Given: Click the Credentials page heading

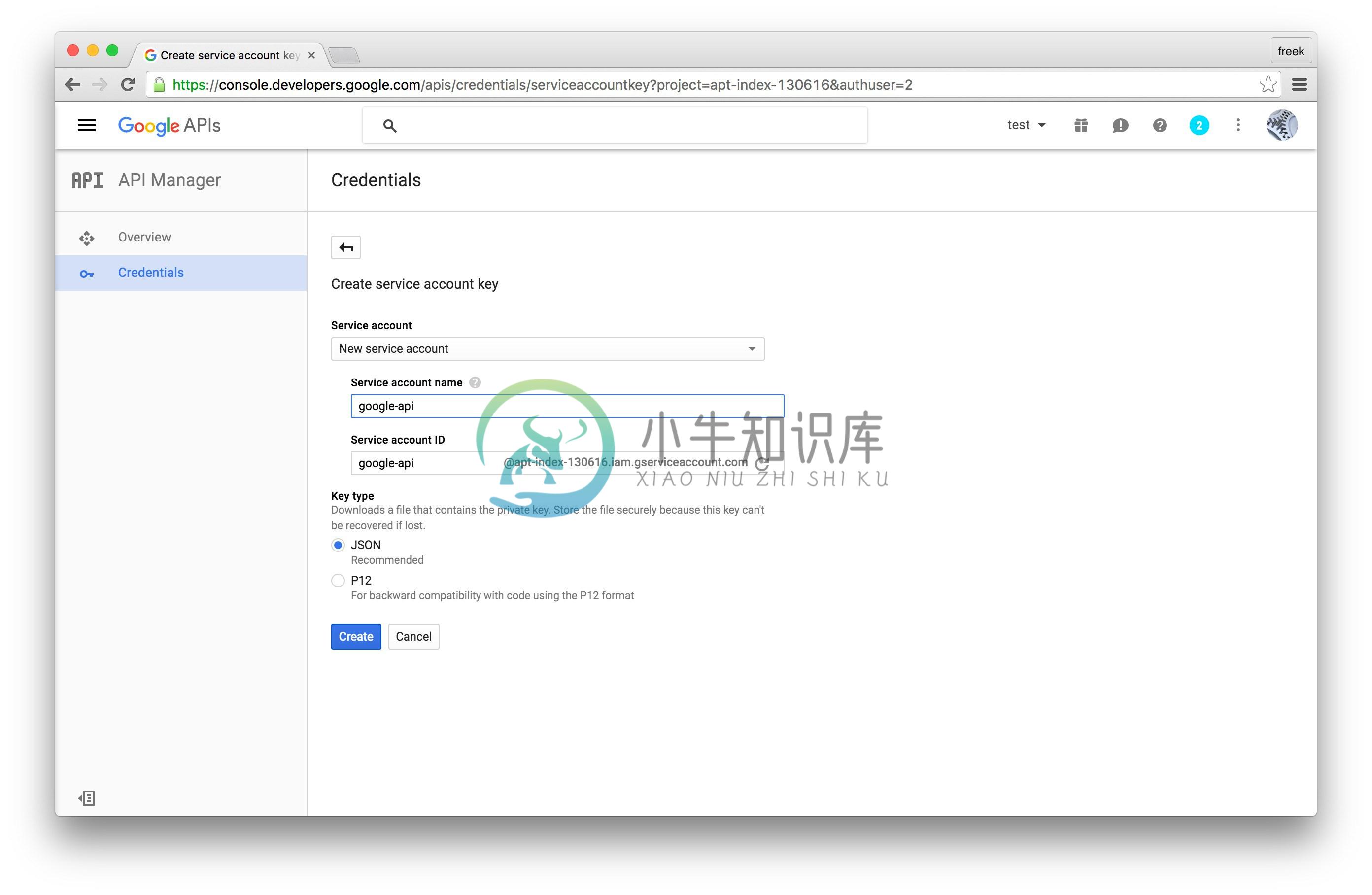Looking at the screenshot, I should click(x=376, y=180).
